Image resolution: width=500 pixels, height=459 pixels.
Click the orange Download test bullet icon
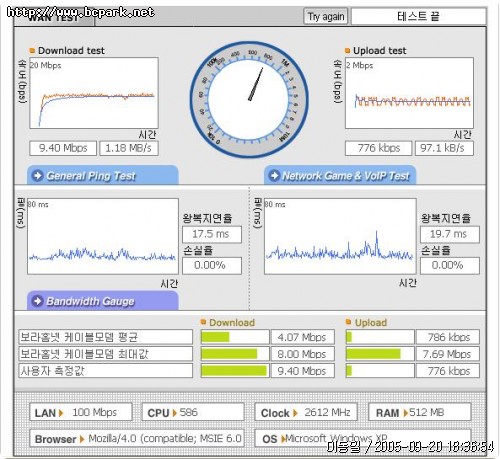pos(32,51)
